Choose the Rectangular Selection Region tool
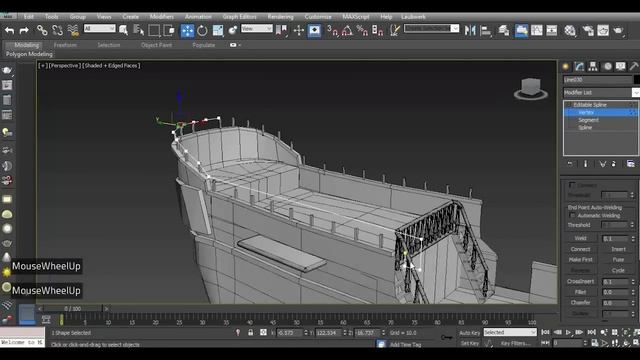 click(x=154, y=30)
